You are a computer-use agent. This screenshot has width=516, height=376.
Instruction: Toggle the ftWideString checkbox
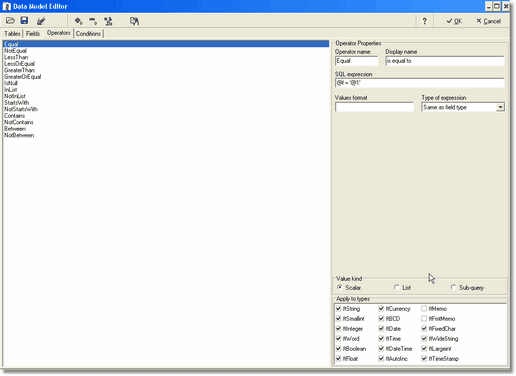click(x=424, y=339)
